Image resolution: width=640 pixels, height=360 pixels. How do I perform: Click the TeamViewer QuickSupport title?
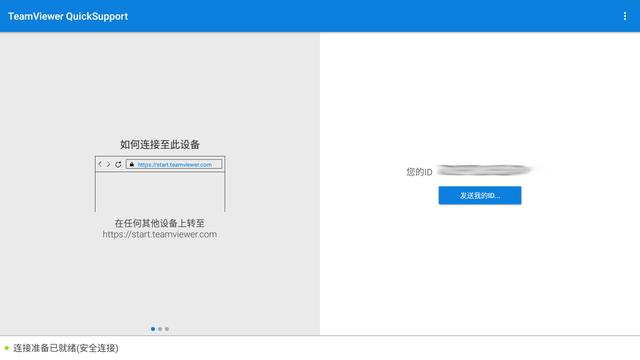point(68,16)
